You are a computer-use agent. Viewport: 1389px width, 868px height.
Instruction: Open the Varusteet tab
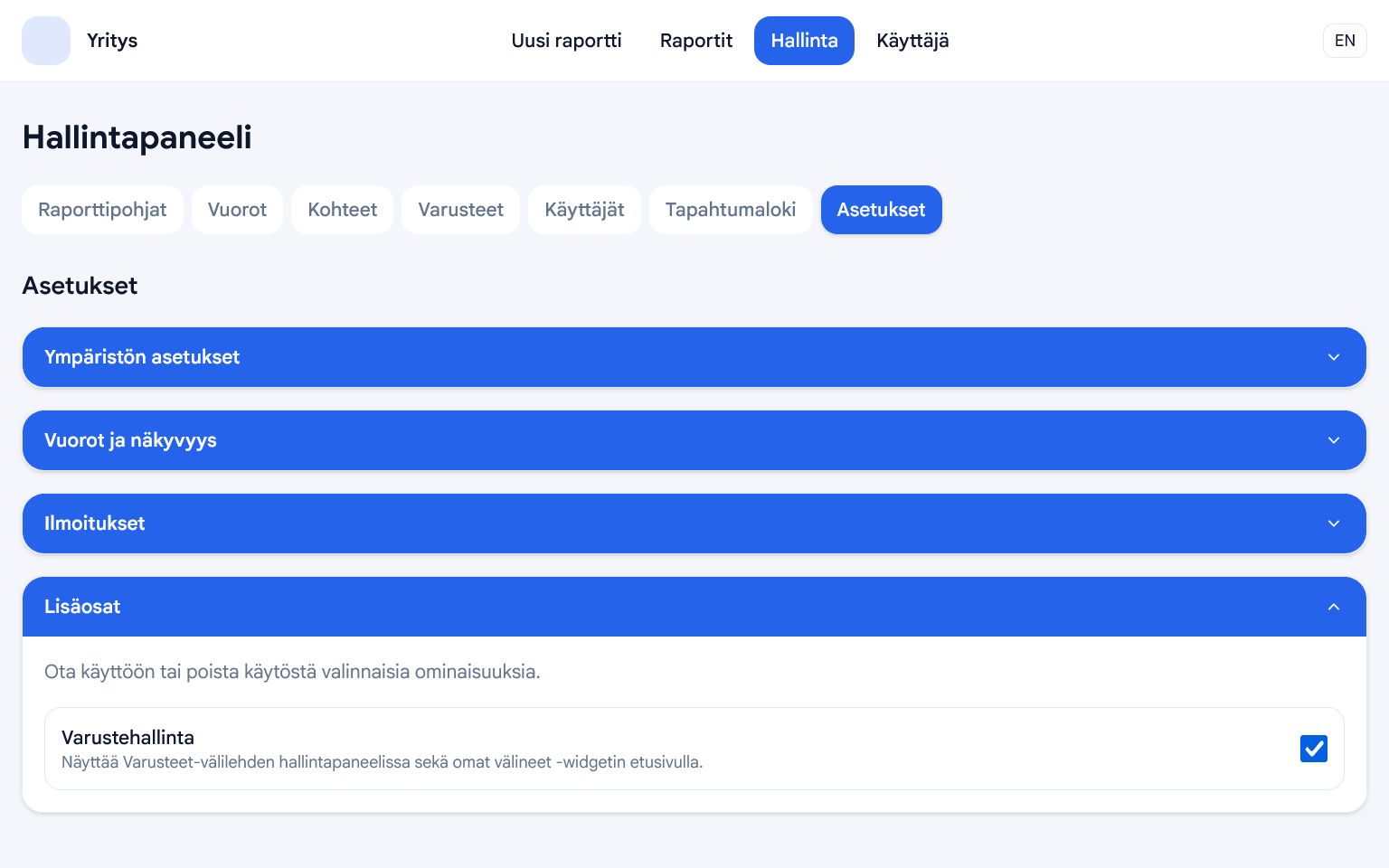[460, 210]
